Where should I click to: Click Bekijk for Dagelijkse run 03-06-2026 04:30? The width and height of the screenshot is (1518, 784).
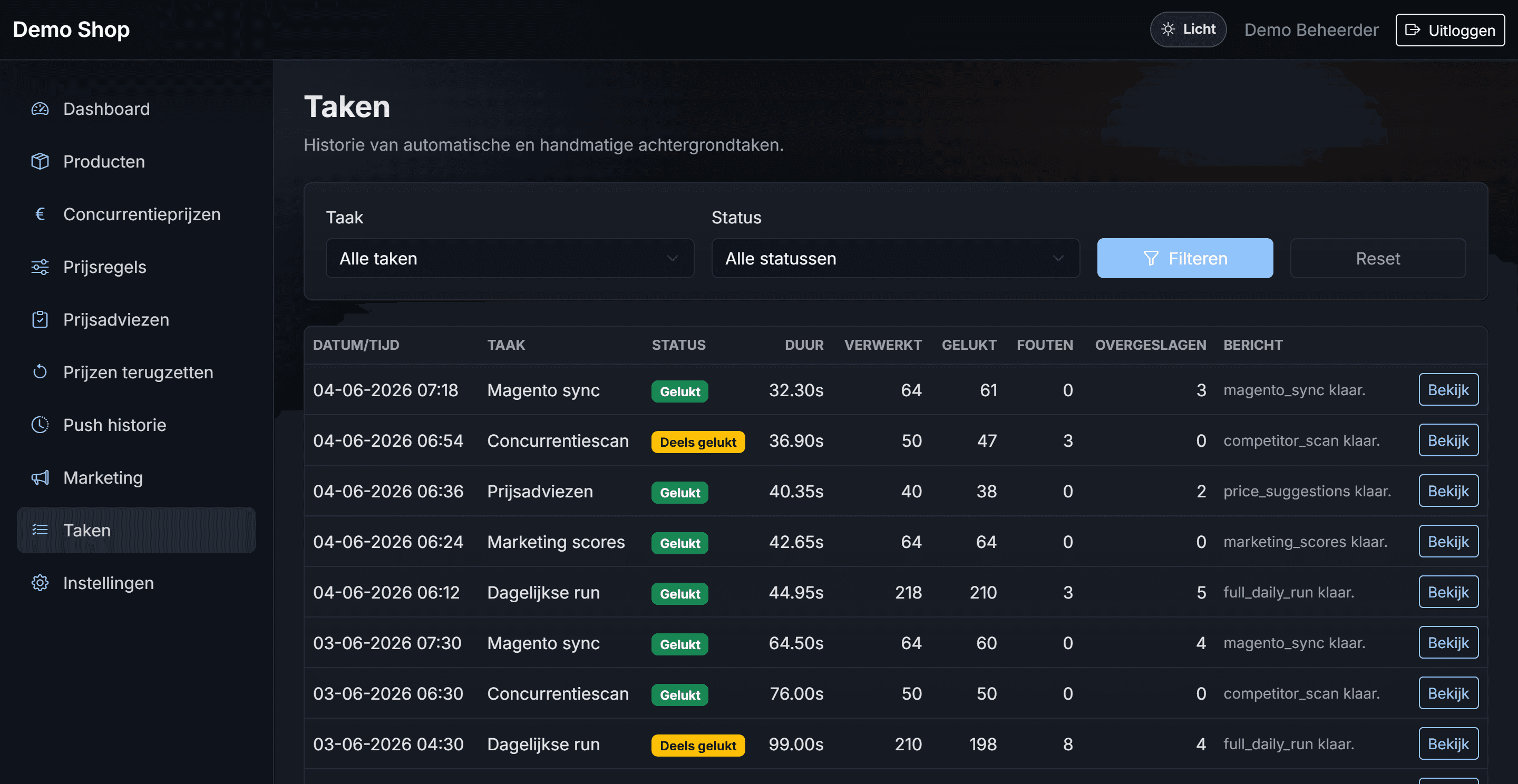click(1448, 744)
